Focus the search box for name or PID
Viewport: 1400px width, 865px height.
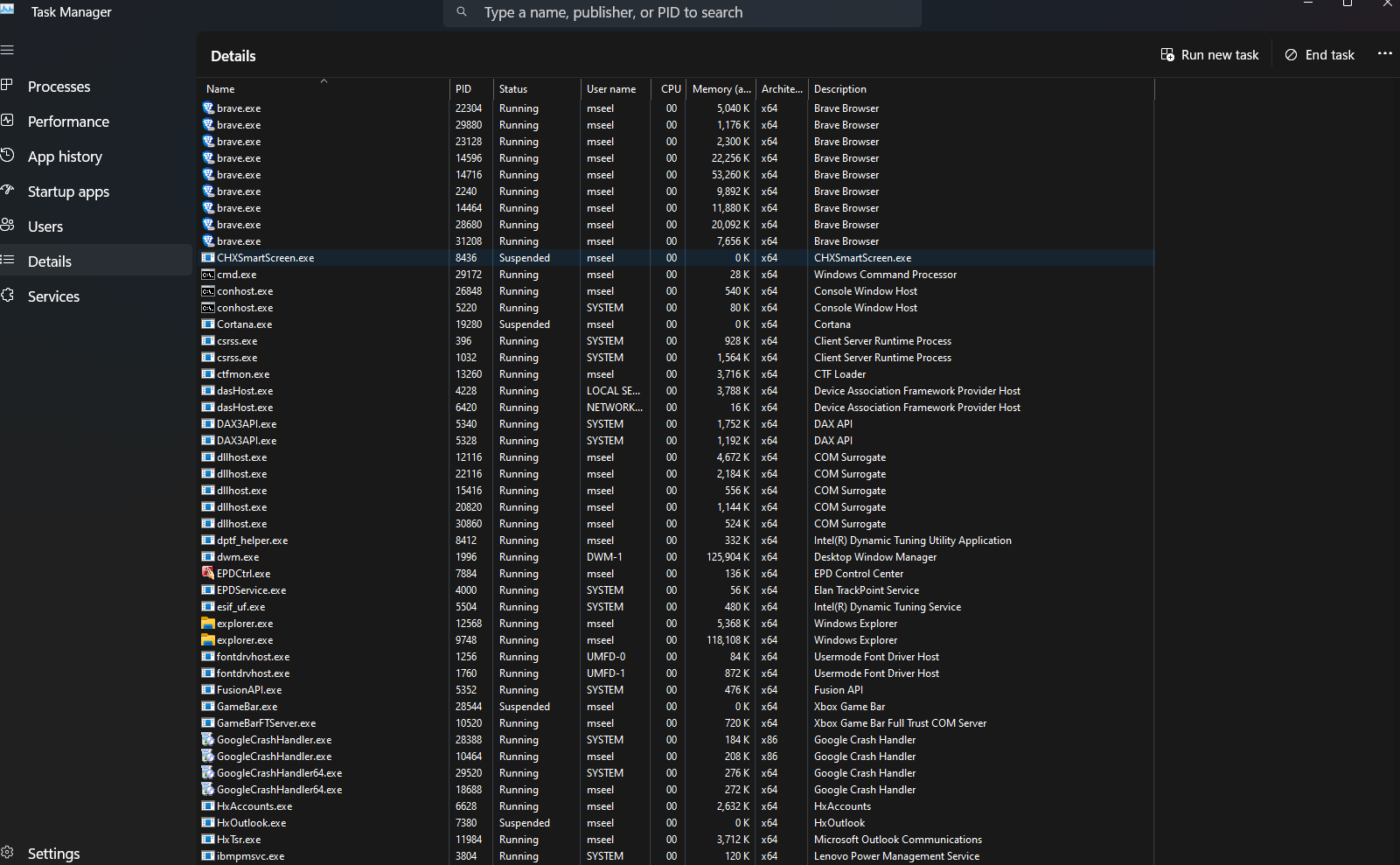point(682,12)
